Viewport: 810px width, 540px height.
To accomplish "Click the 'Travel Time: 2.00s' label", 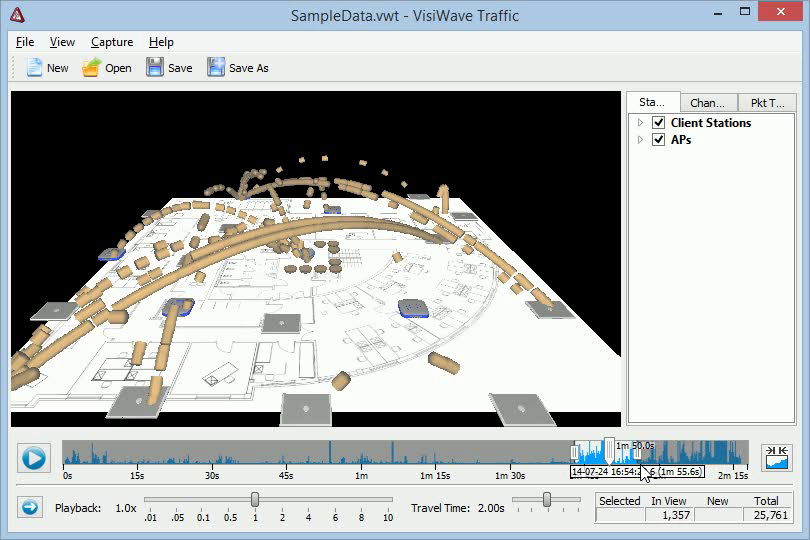I will (458, 508).
